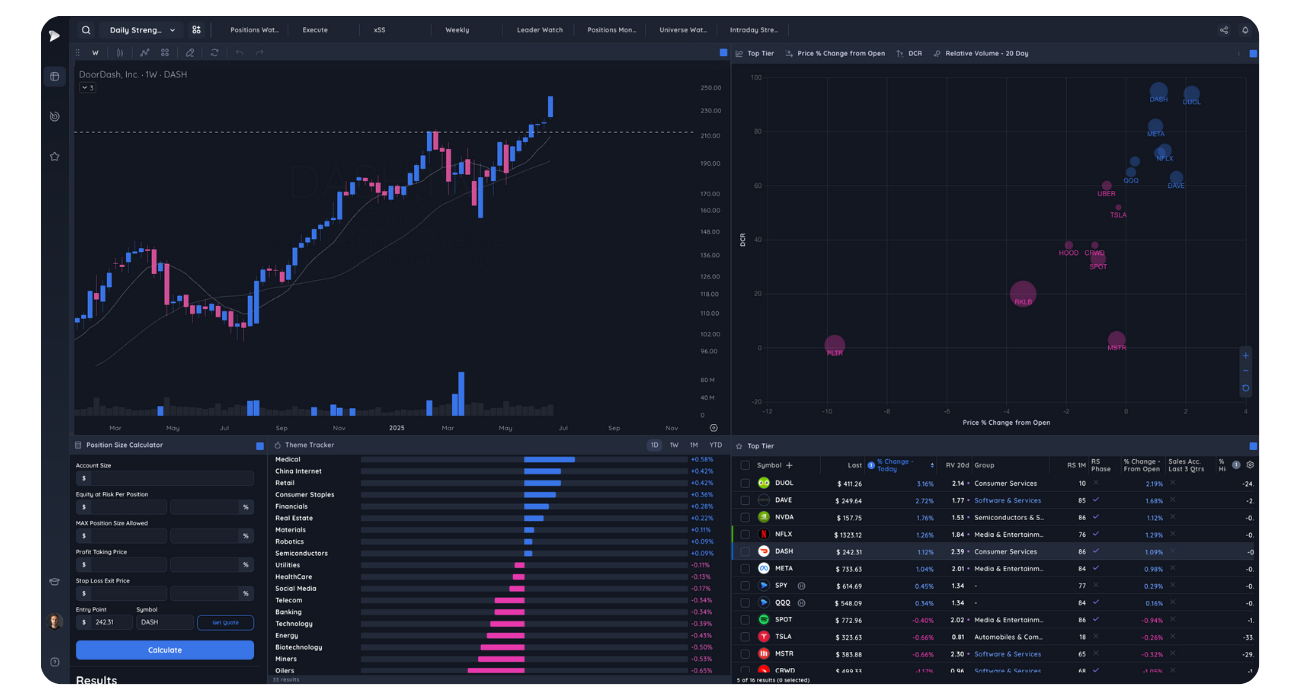The height and width of the screenshot is (700, 1300).
Task: Click the star icon next to Top Tier table title
Action: [739, 446]
